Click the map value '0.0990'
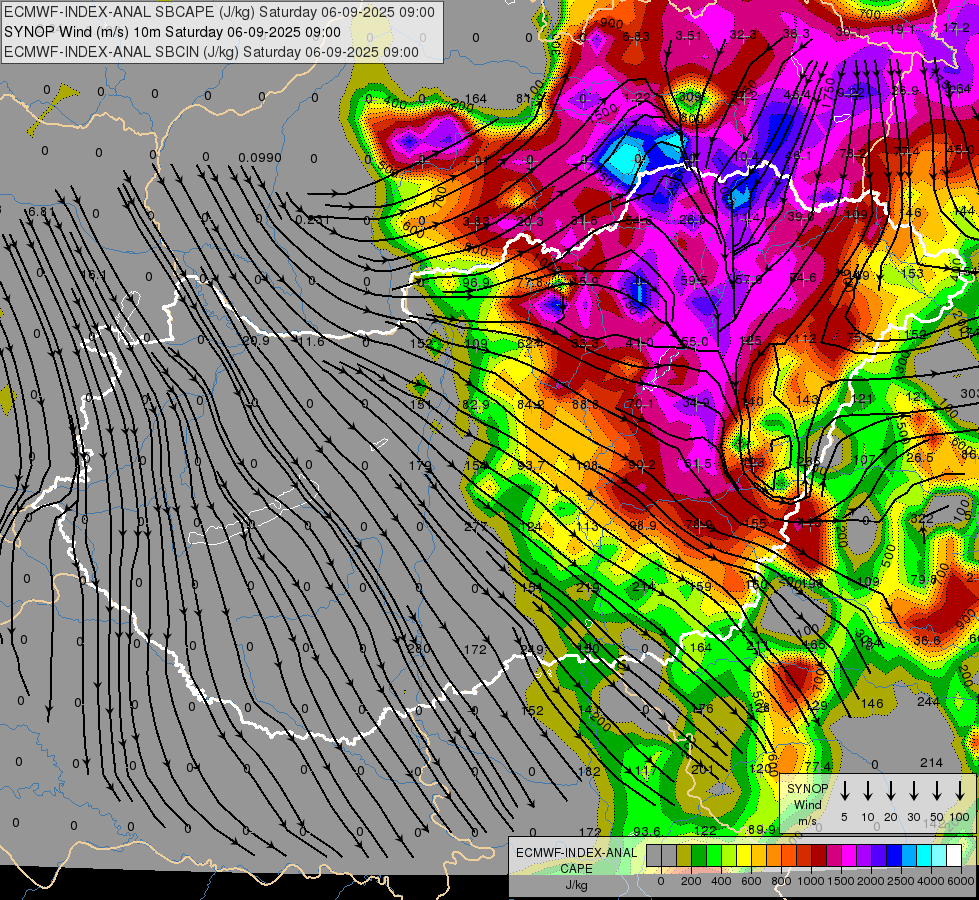 coord(260,158)
